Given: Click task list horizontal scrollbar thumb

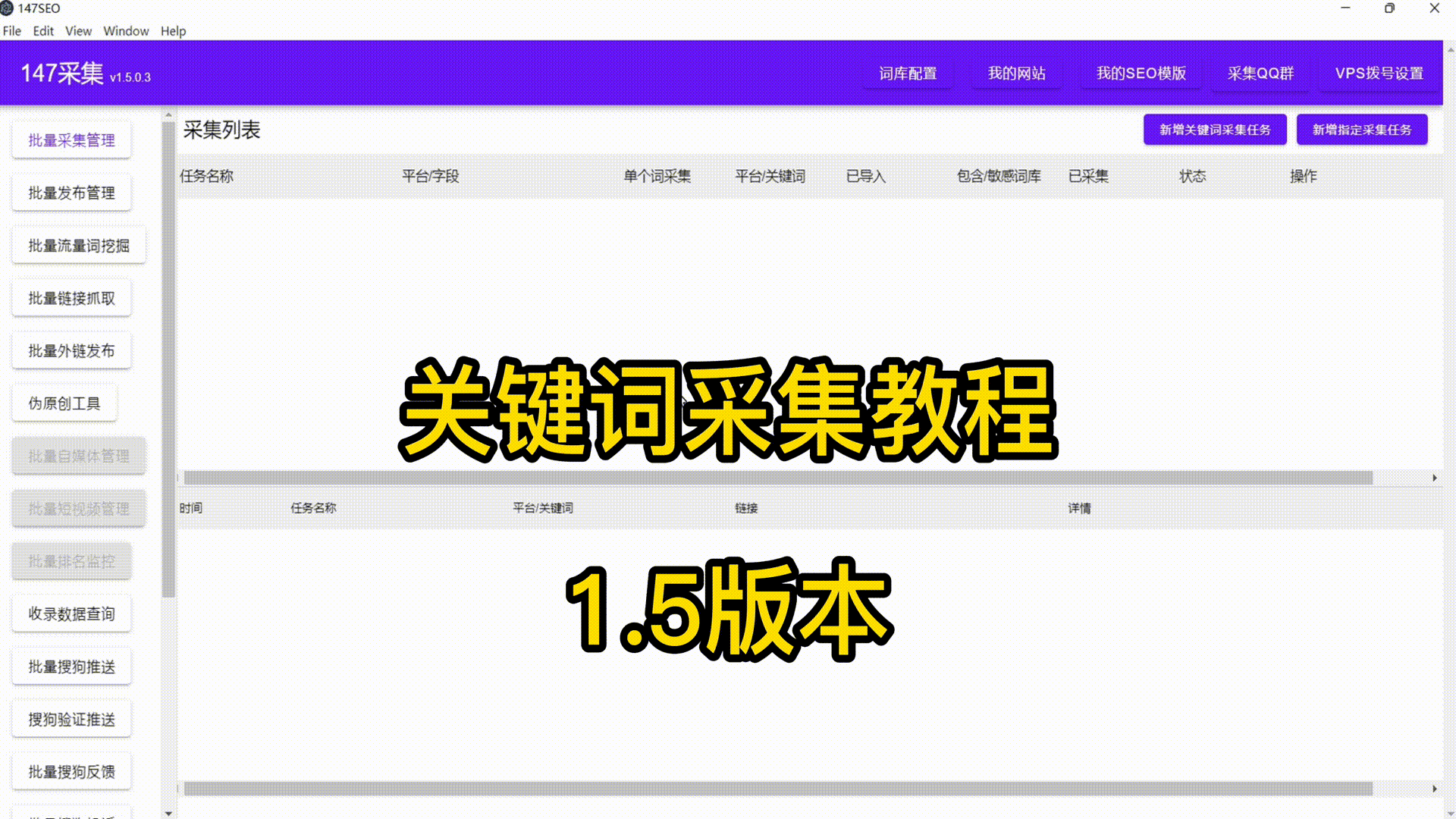Looking at the screenshot, I should pos(778,478).
